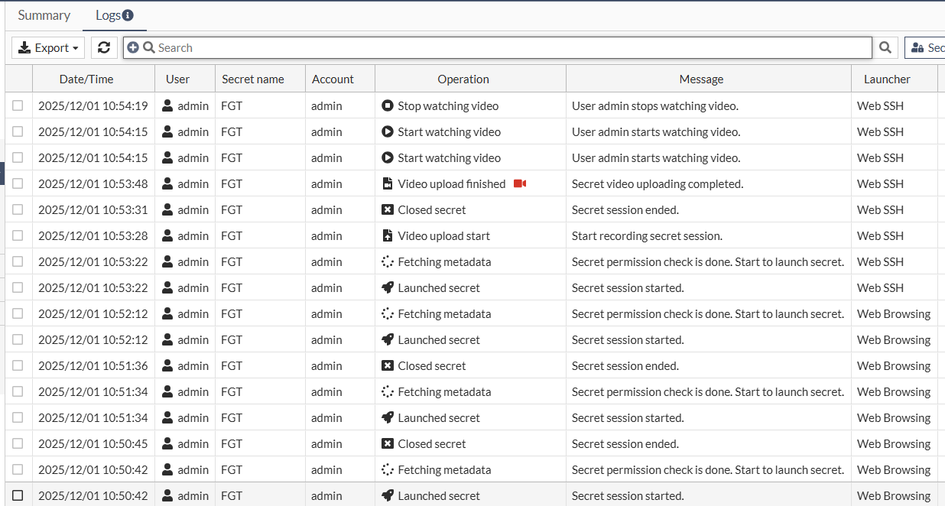Click the add filter plus icon in search
The width and height of the screenshot is (945, 506).
coord(133,48)
